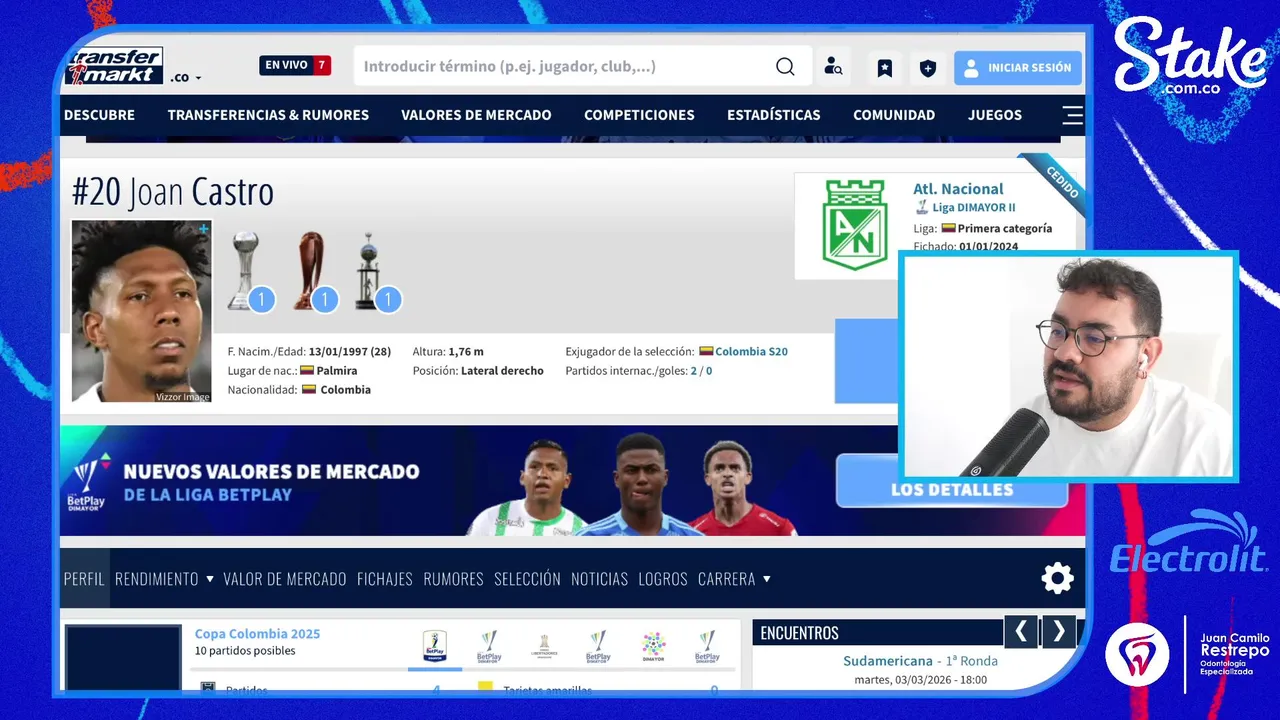Click Joan Castro's profile photo
This screenshot has height=720, width=1280.
click(141, 311)
